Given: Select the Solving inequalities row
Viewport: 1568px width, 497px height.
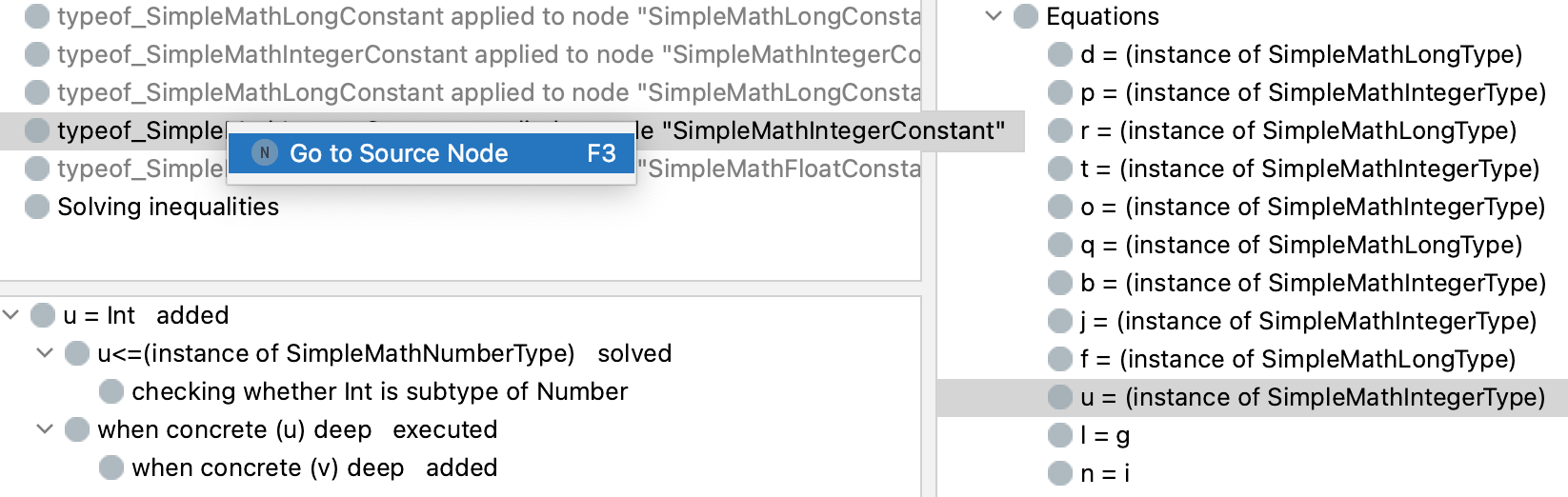Looking at the screenshot, I should 168,207.
